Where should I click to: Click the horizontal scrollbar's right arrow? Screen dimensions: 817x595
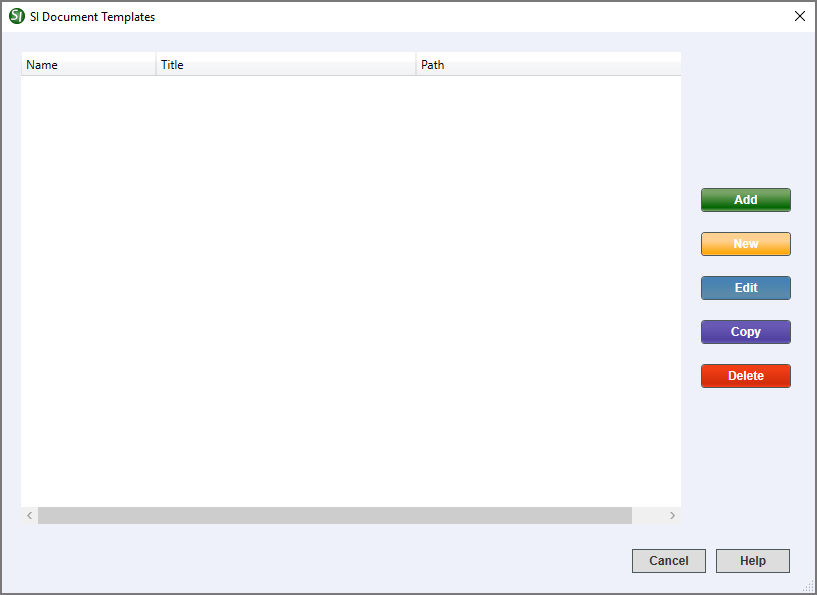point(672,515)
